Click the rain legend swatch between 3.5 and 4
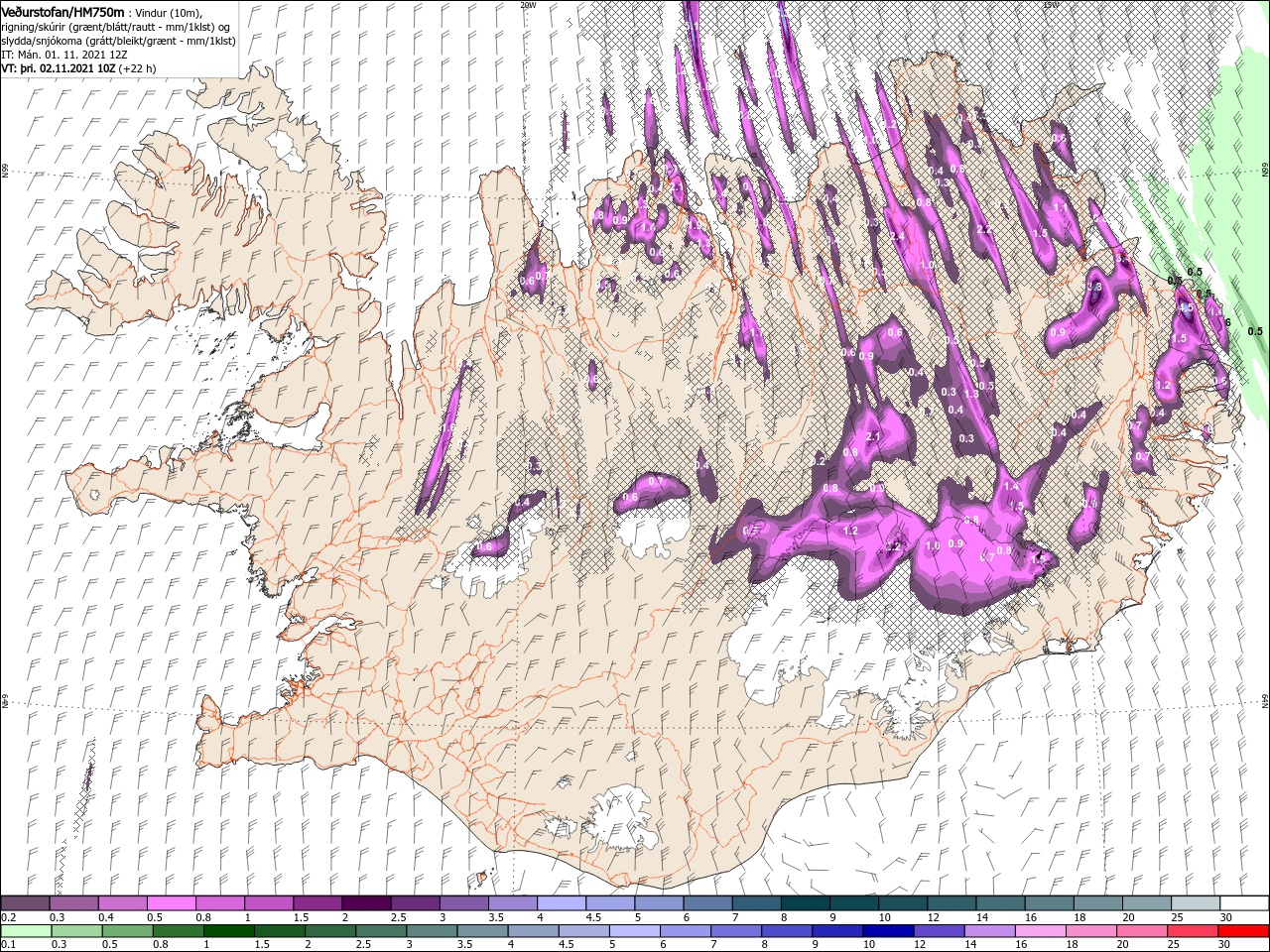The image size is (1270, 952). point(482,931)
